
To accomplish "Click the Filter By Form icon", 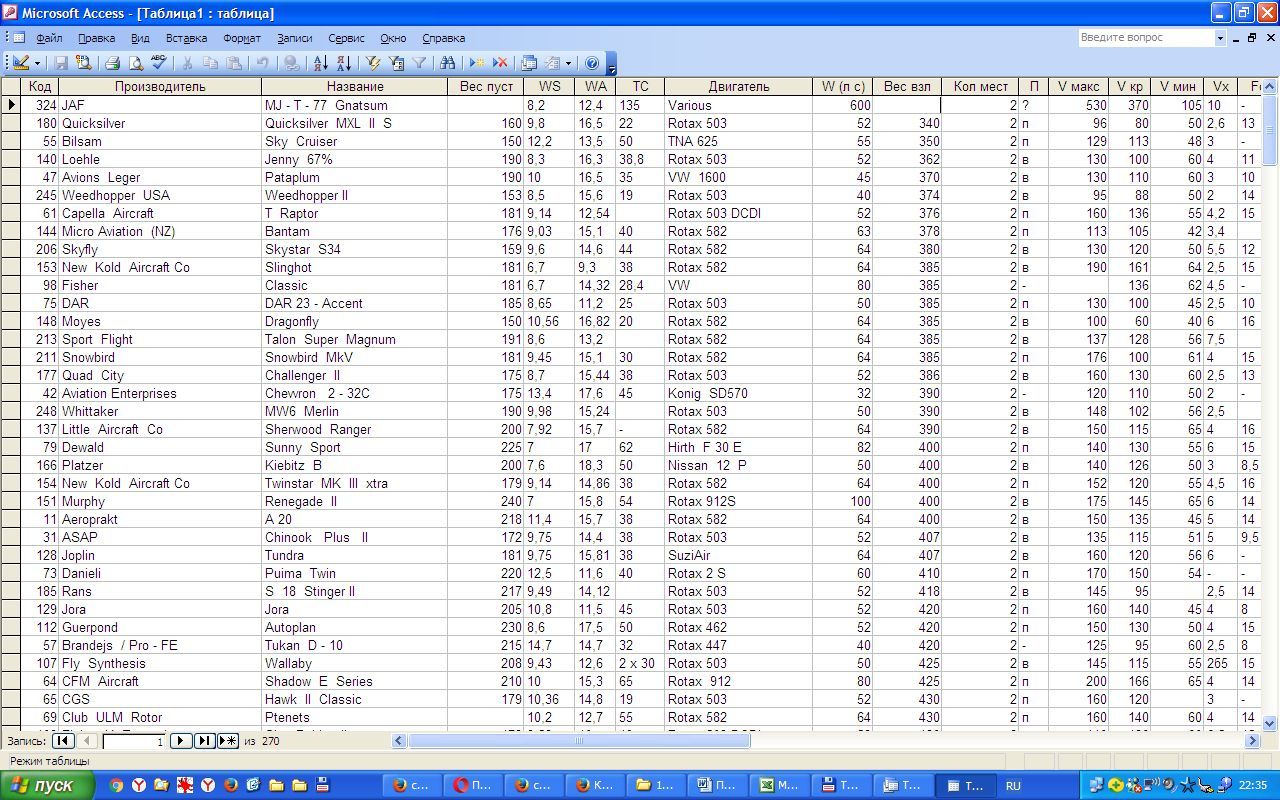I will [396, 63].
